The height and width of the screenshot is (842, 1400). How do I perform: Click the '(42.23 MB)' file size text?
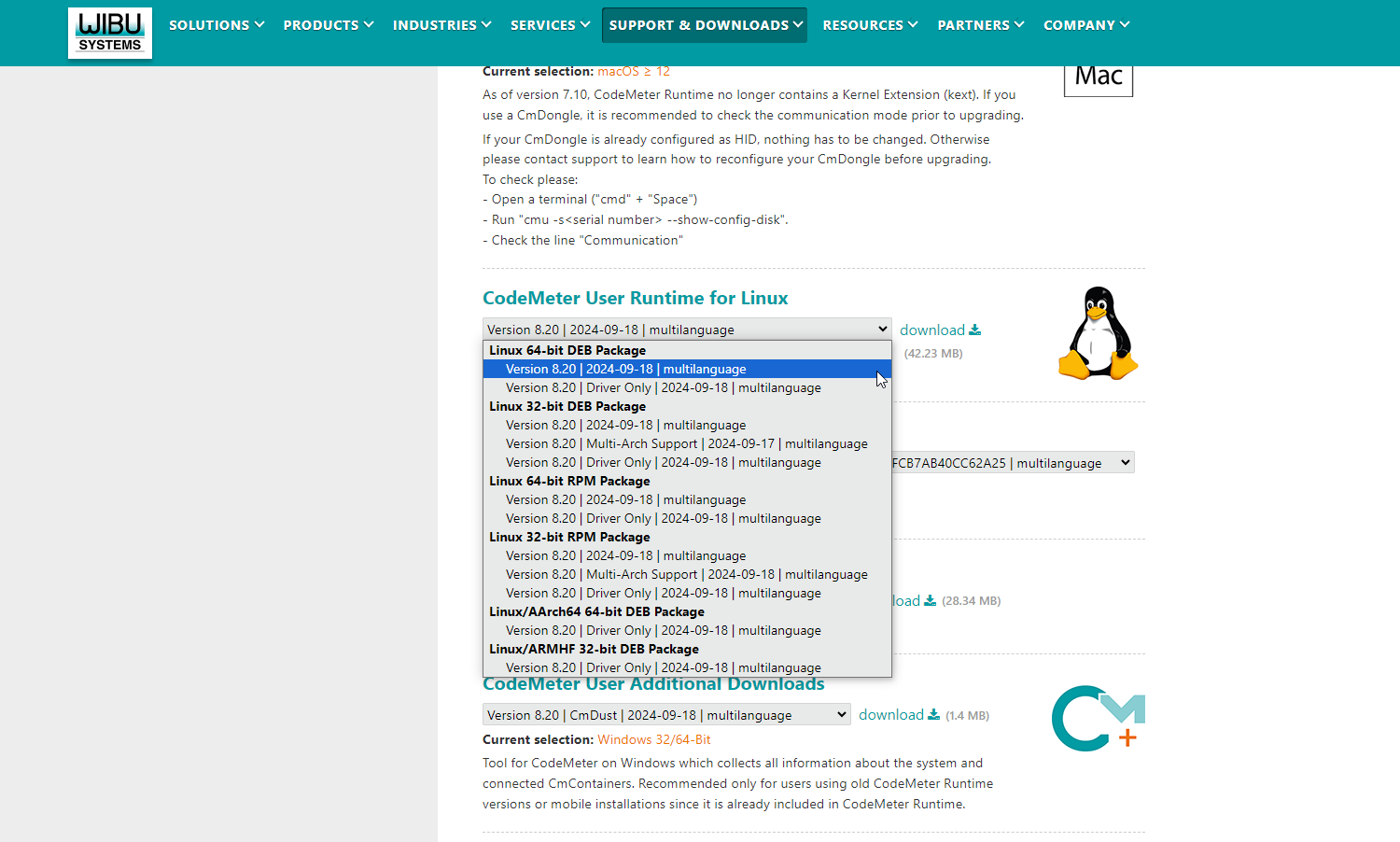[933, 353]
